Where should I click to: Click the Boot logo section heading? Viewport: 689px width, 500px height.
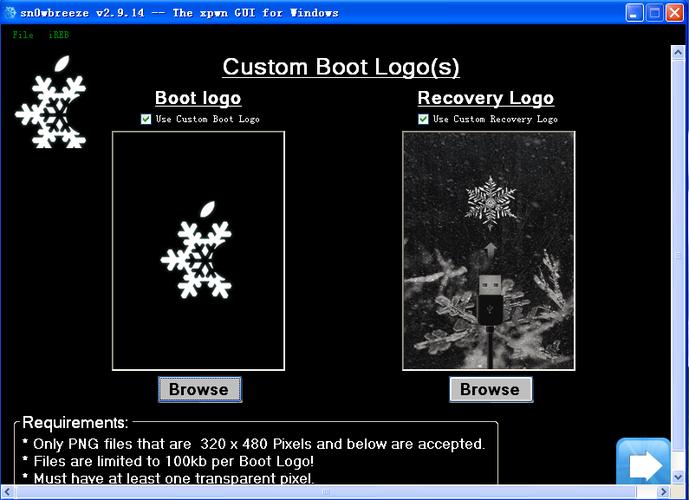198,98
